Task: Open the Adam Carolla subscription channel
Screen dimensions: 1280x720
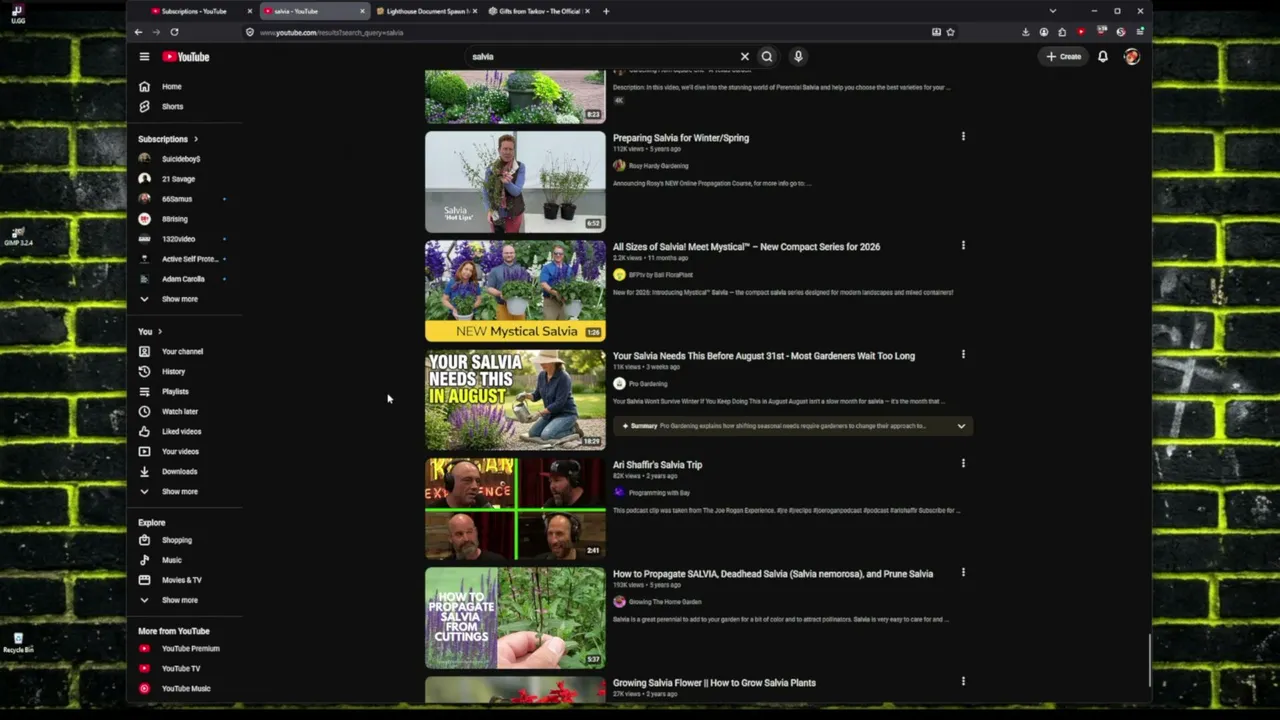Action: [185, 279]
